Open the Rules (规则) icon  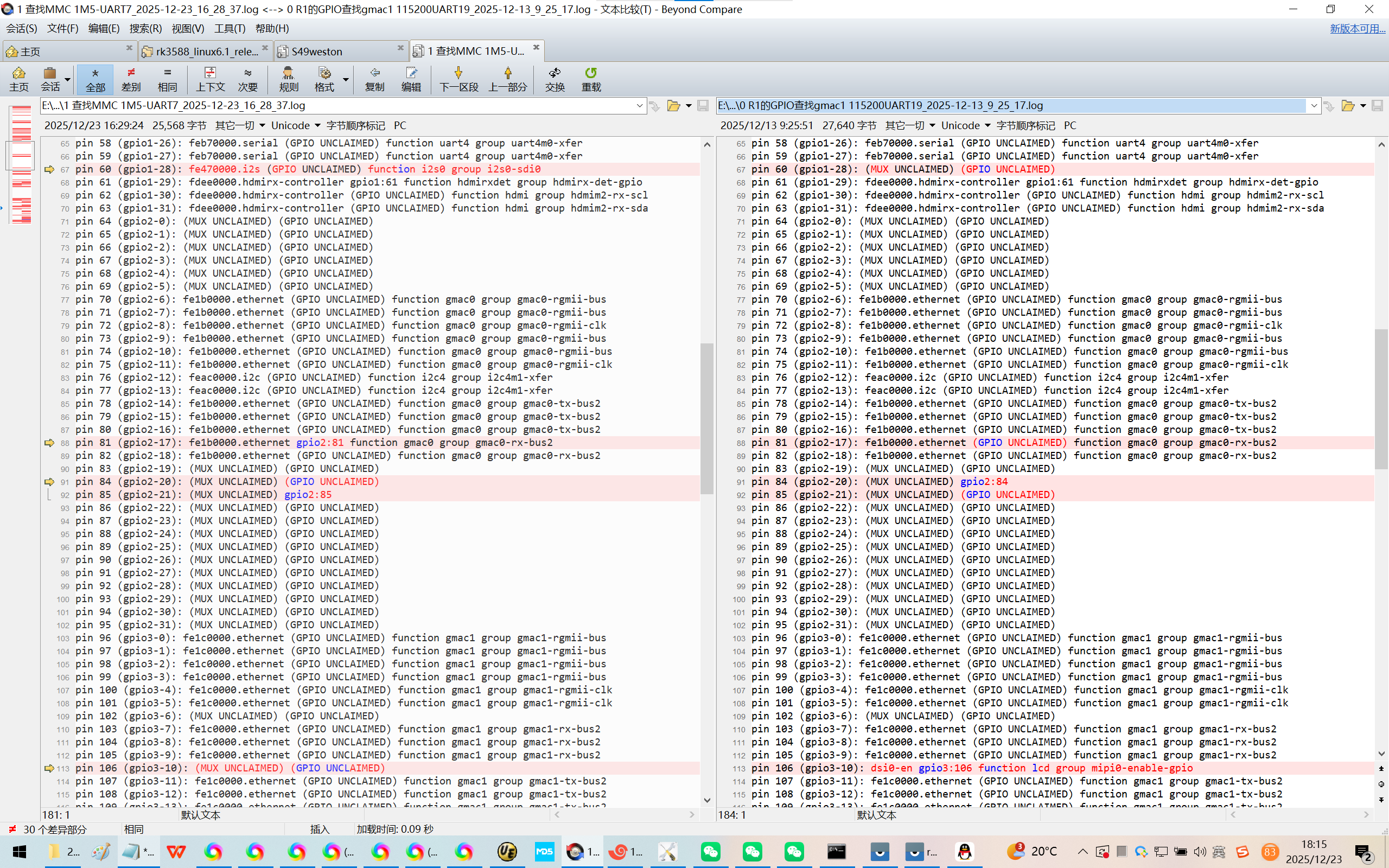pyautogui.click(x=288, y=79)
